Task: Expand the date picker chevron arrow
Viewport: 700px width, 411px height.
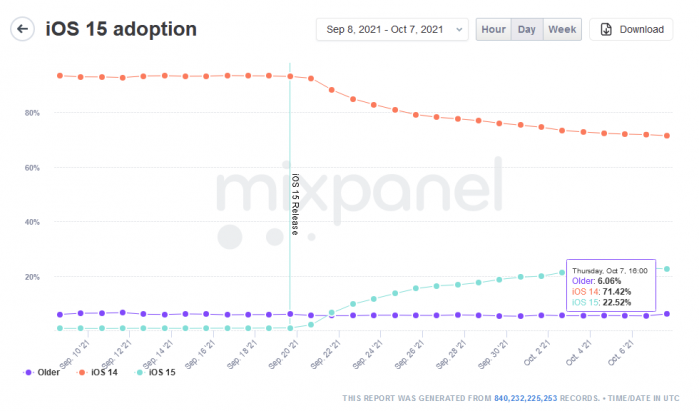Action: point(459,29)
